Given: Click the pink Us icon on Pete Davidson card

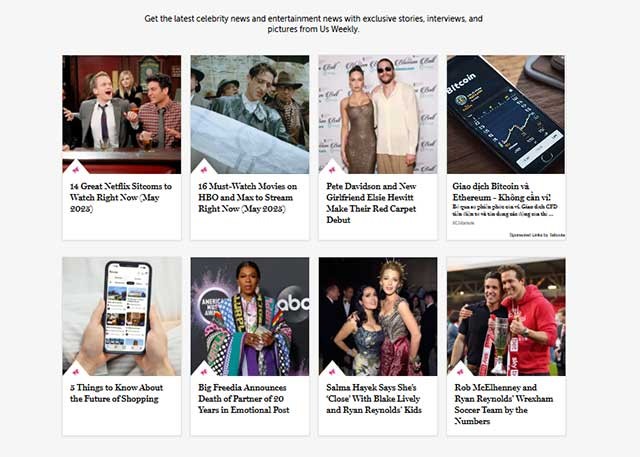Looking at the screenshot, I should tap(332, 170).
